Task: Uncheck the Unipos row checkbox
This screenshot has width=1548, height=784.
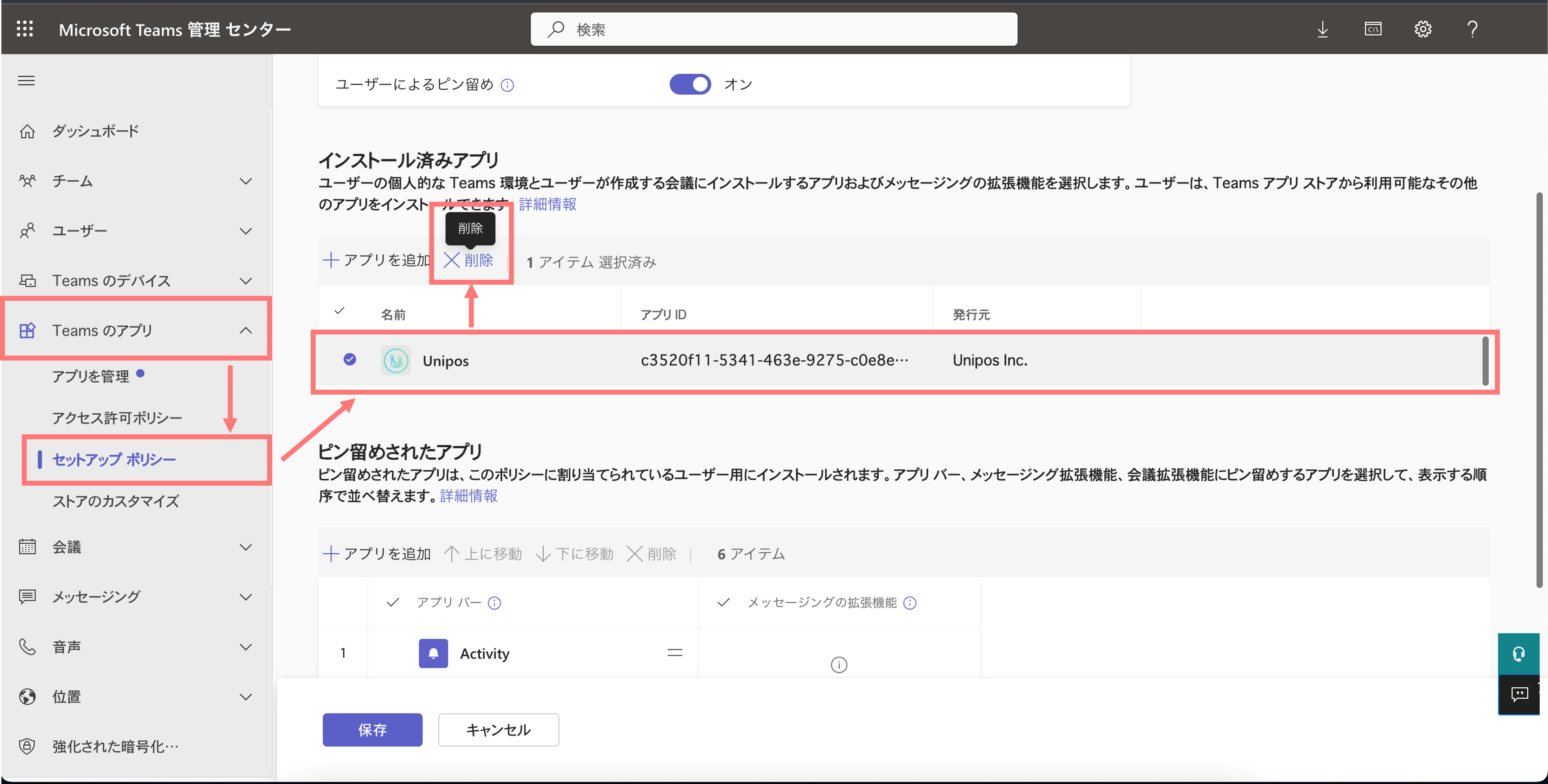Action: [350, 359]
